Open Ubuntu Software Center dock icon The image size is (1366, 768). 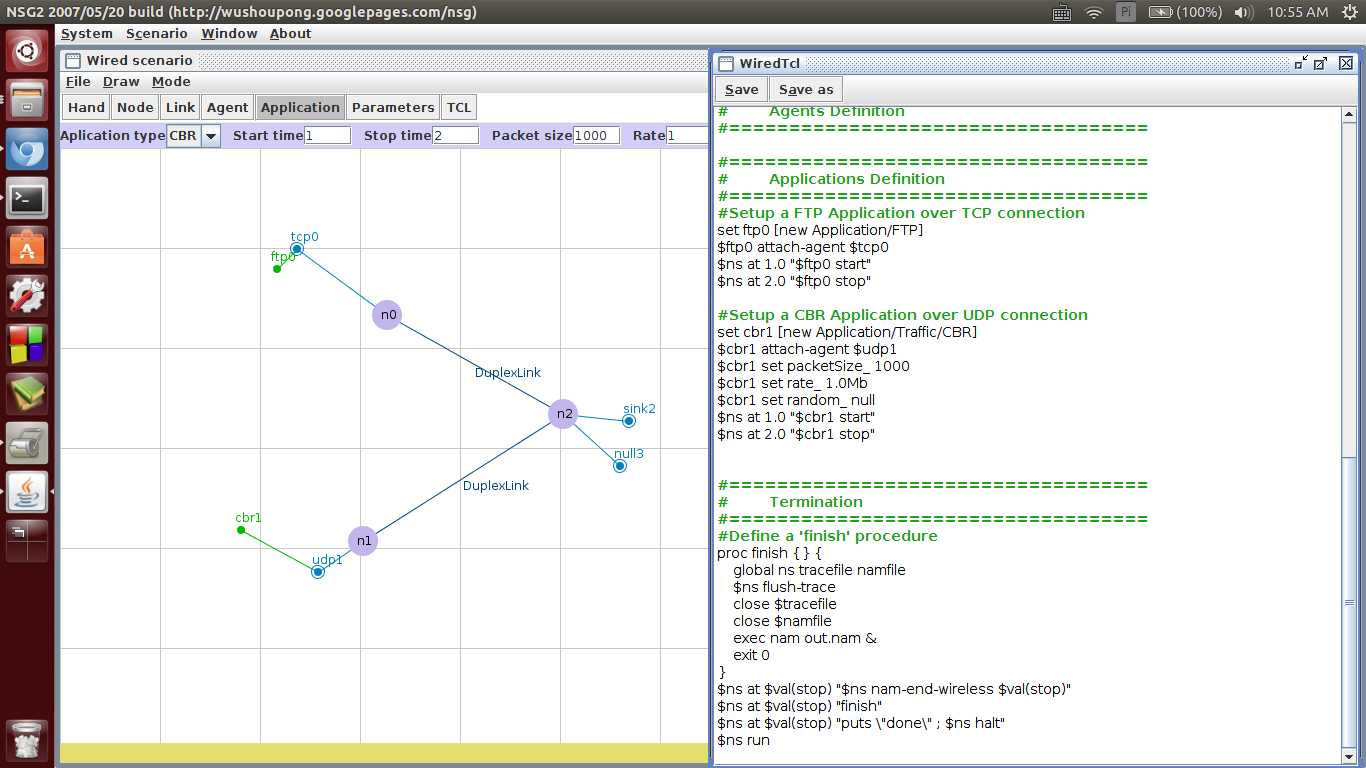coord(27,247)
